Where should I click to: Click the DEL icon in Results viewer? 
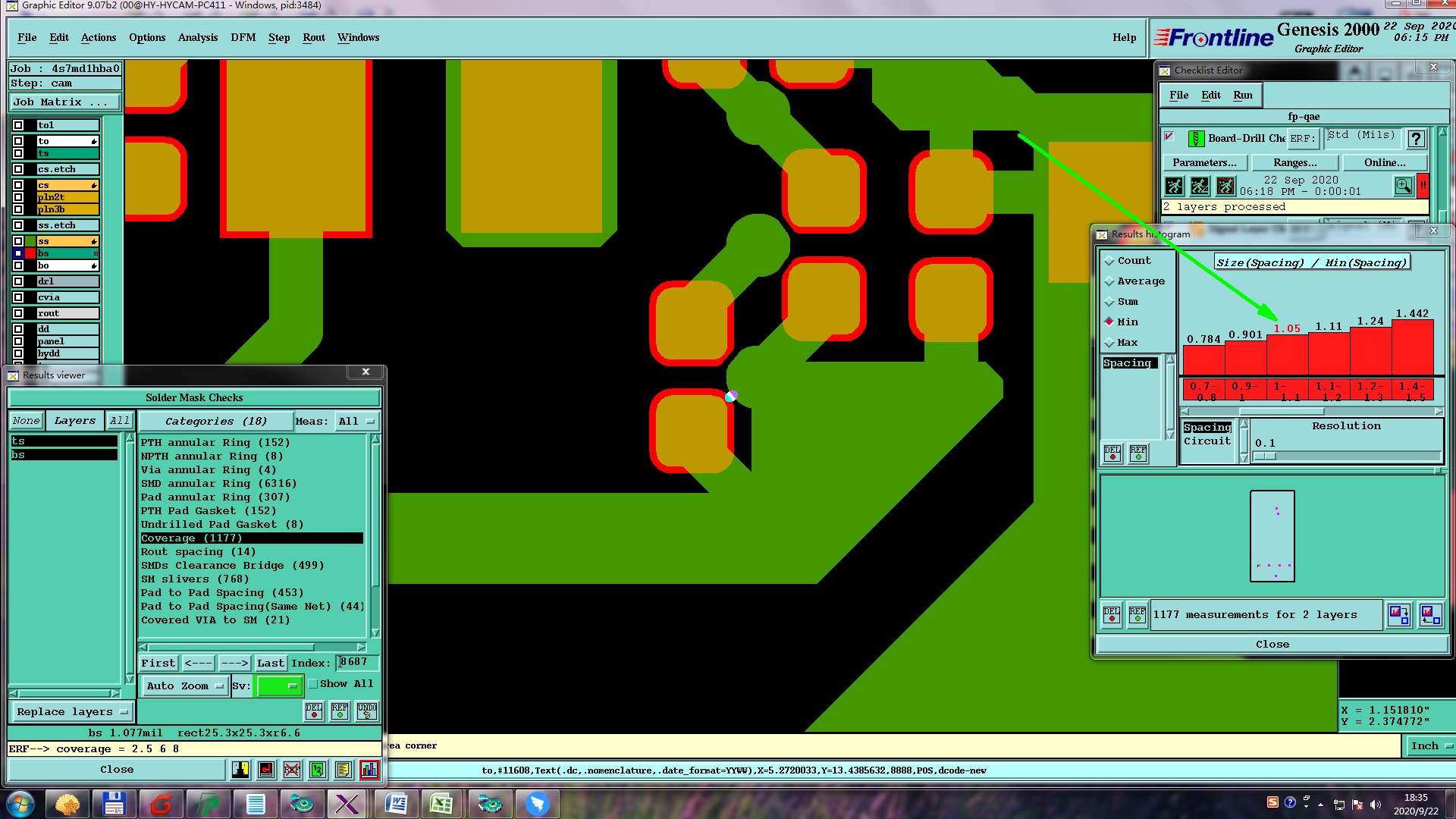(314, 711)
